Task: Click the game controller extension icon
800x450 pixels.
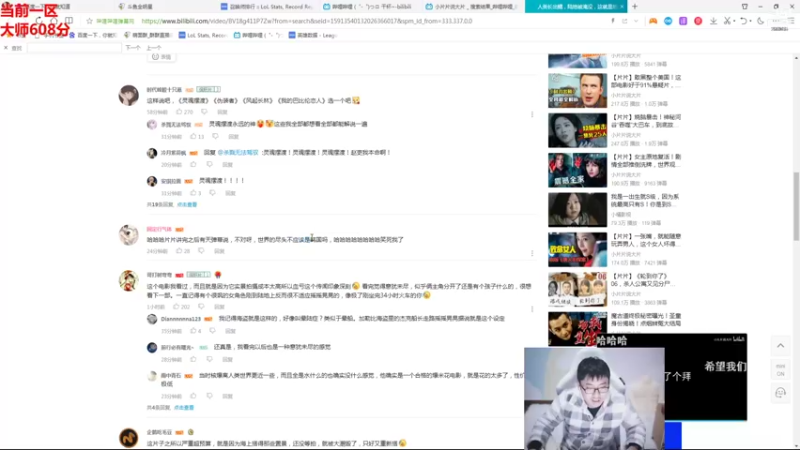Action: (x=653, y=21)
